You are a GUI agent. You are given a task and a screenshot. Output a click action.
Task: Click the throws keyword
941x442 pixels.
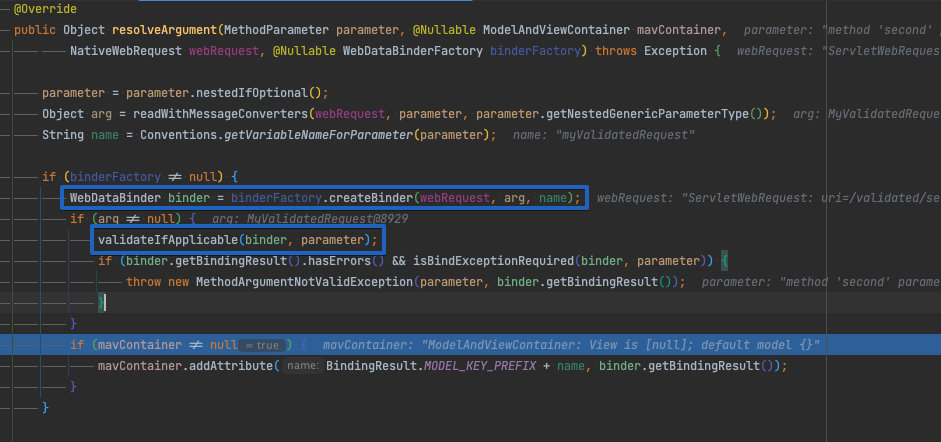(616, 51)
